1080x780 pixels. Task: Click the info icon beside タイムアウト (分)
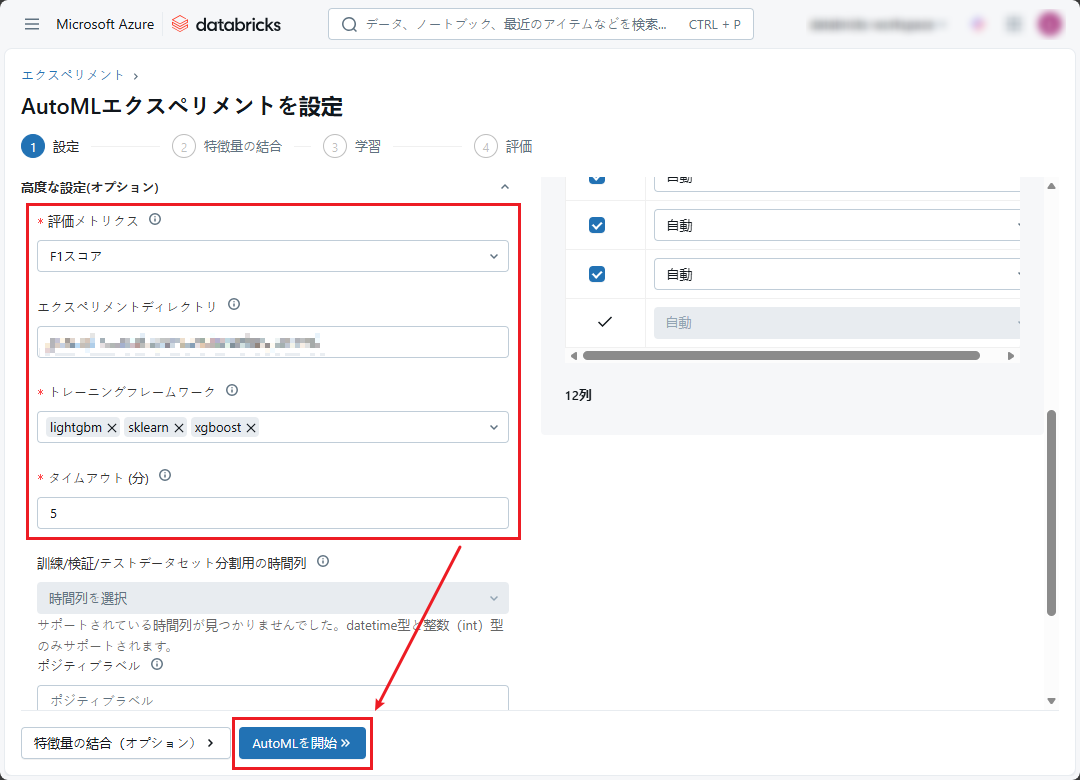(165, 476)
